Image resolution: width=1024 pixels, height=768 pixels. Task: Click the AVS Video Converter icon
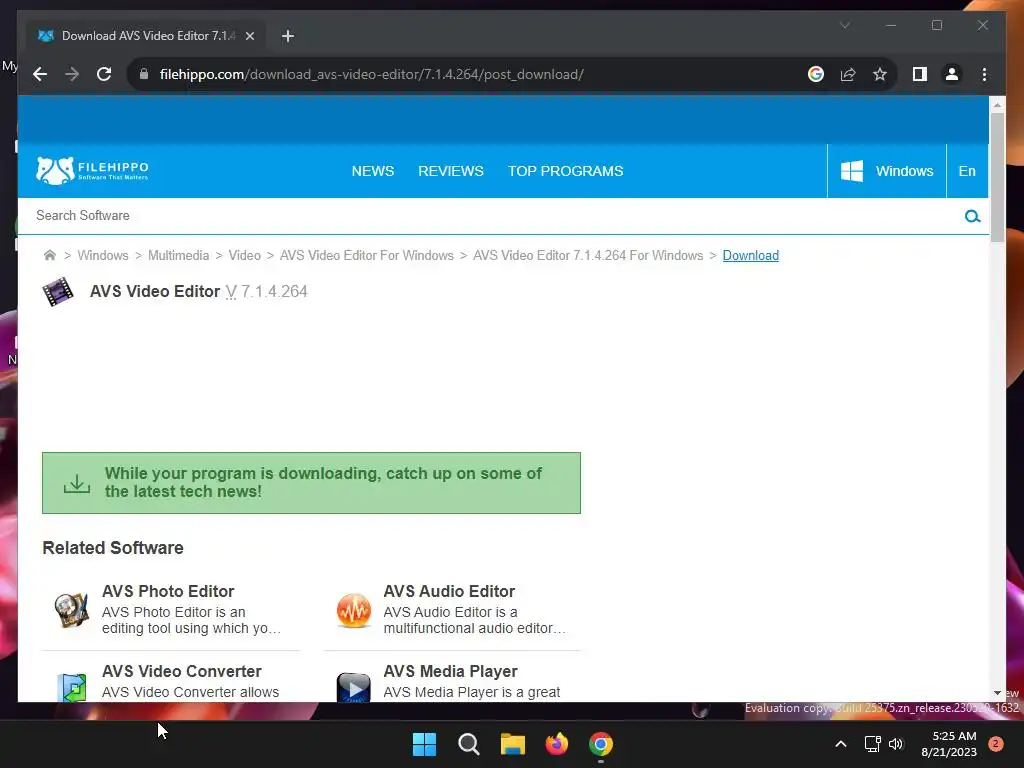[71, 688]
